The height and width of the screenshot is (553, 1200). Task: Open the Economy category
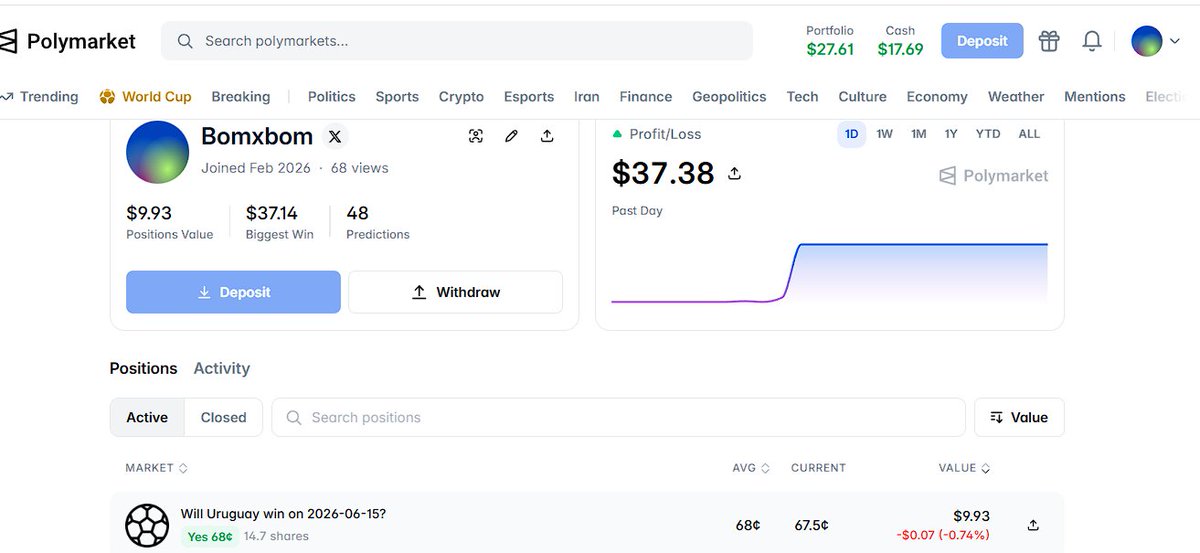(x=937, y=97)
